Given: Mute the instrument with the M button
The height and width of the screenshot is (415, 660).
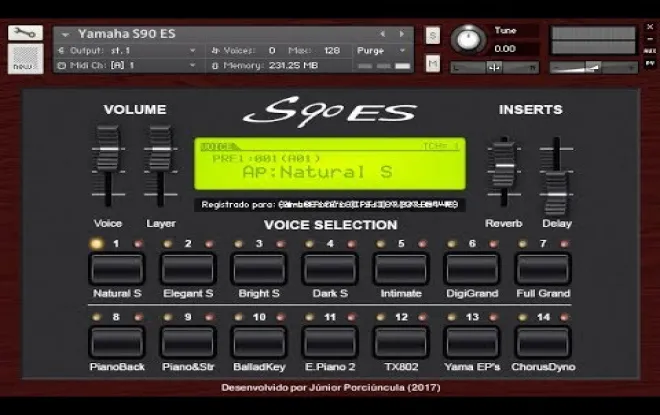Looking at the screenshot, I should (433, 64).
